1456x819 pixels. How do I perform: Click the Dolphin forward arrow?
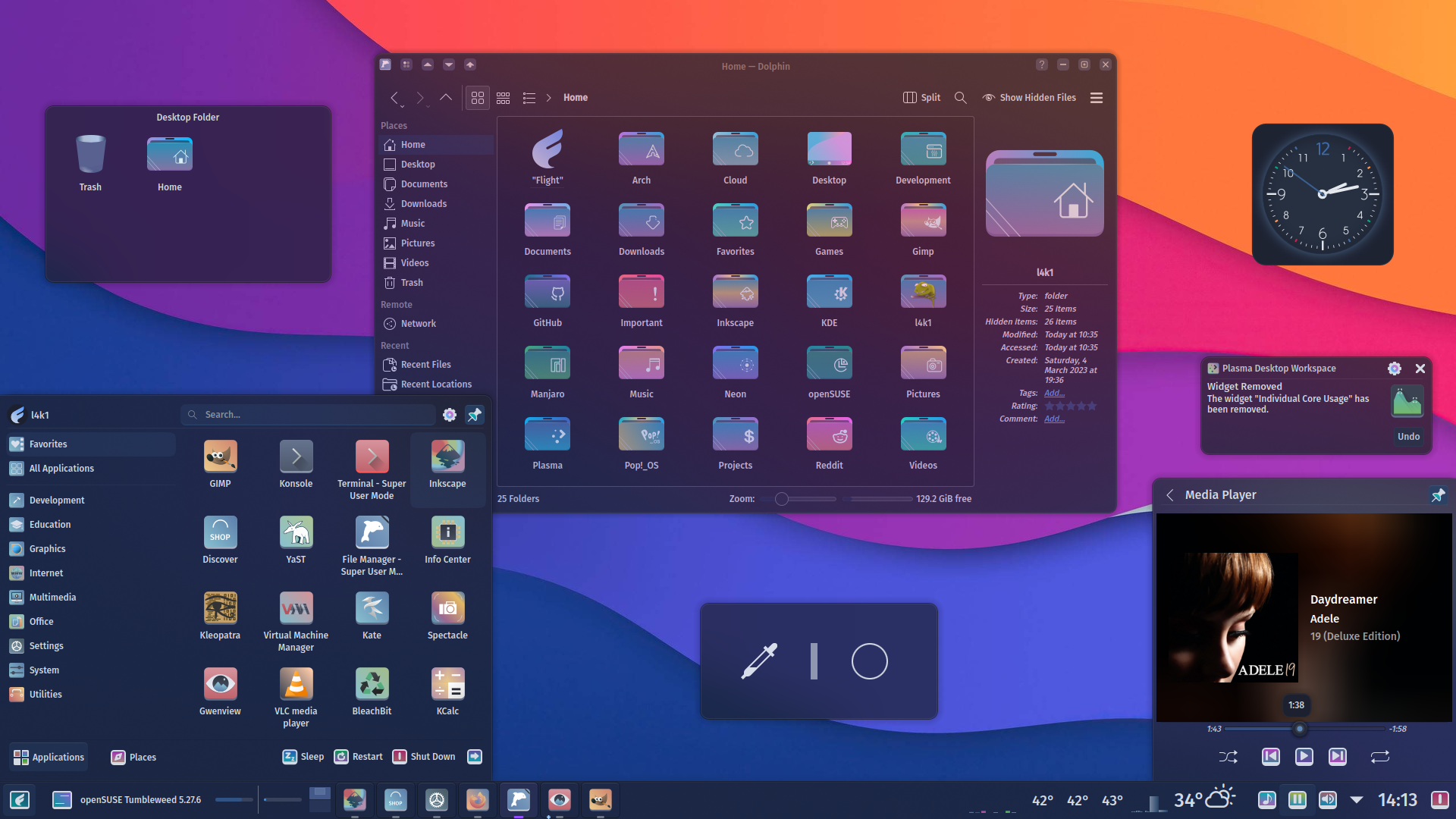[x=420, y=98]
